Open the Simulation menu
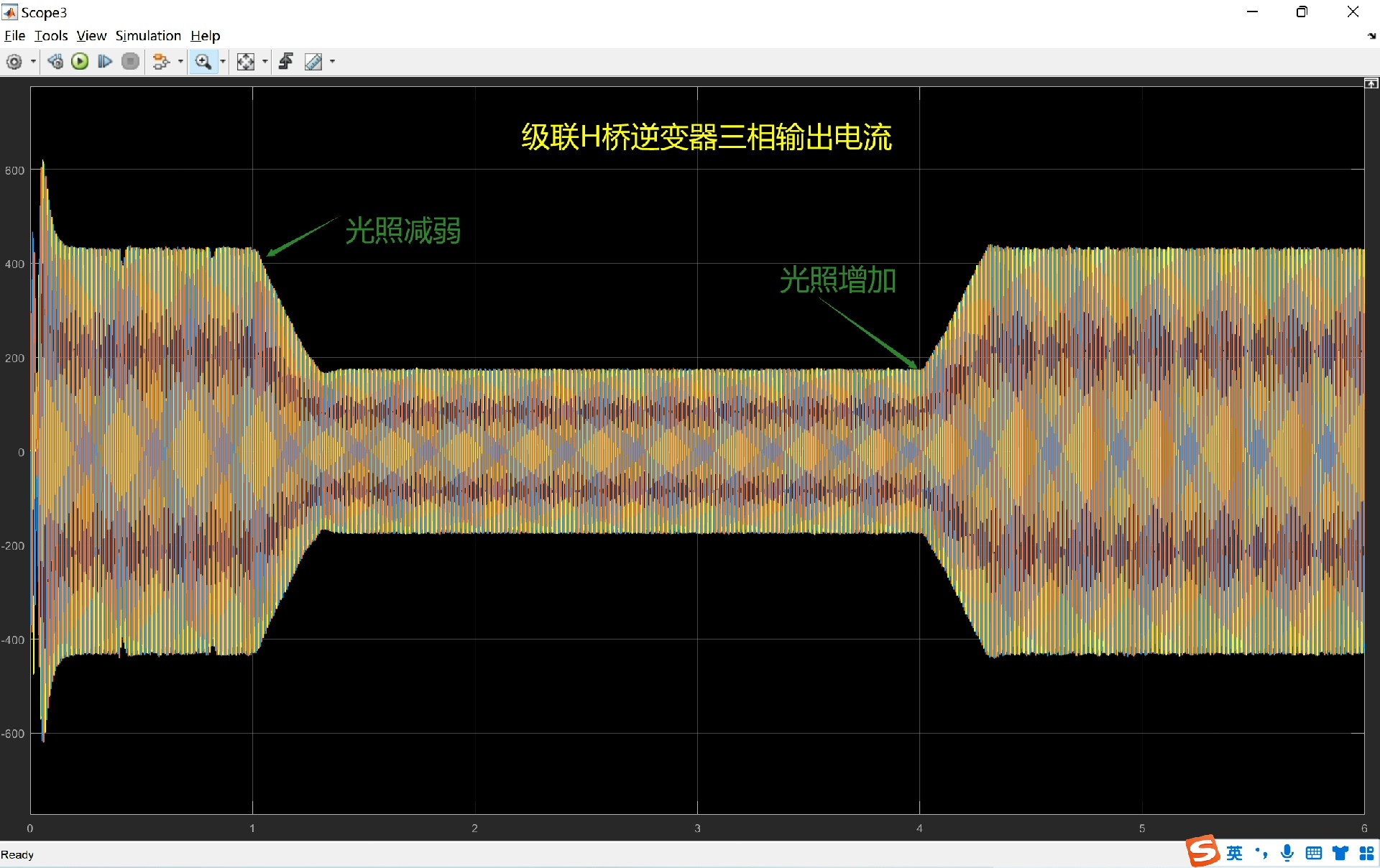The image size is (1380, 868). pyautogui.click(x=148, y=36)
